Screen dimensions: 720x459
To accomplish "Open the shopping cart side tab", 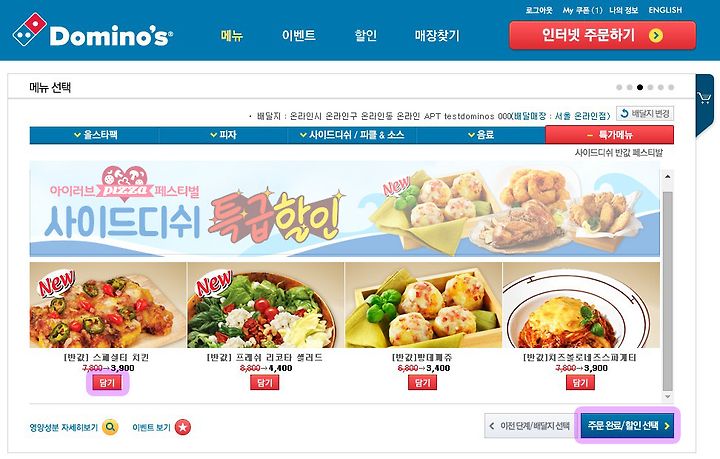I will tap(704, 98).
